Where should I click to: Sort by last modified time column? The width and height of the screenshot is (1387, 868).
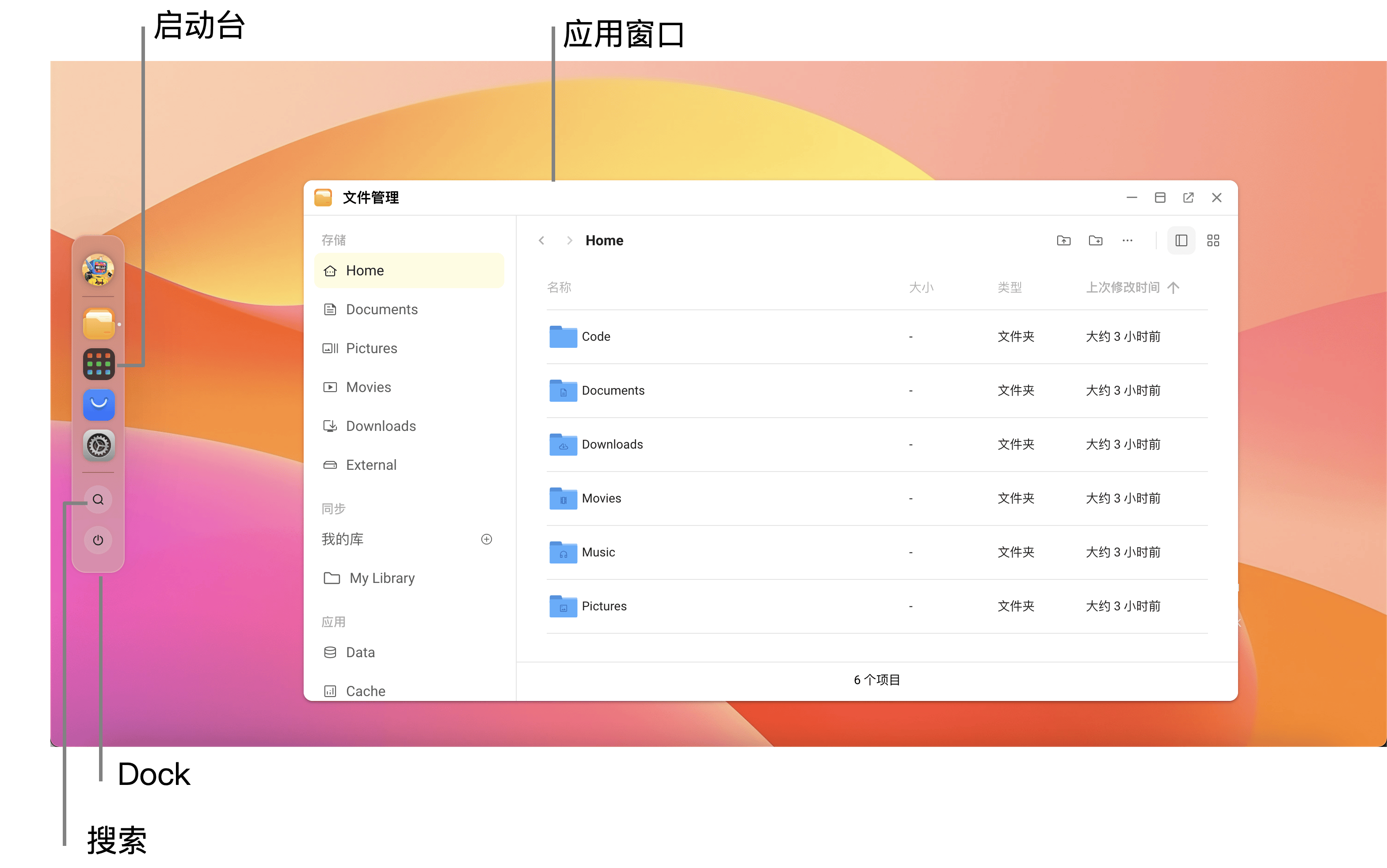(x=1123, y=287)
